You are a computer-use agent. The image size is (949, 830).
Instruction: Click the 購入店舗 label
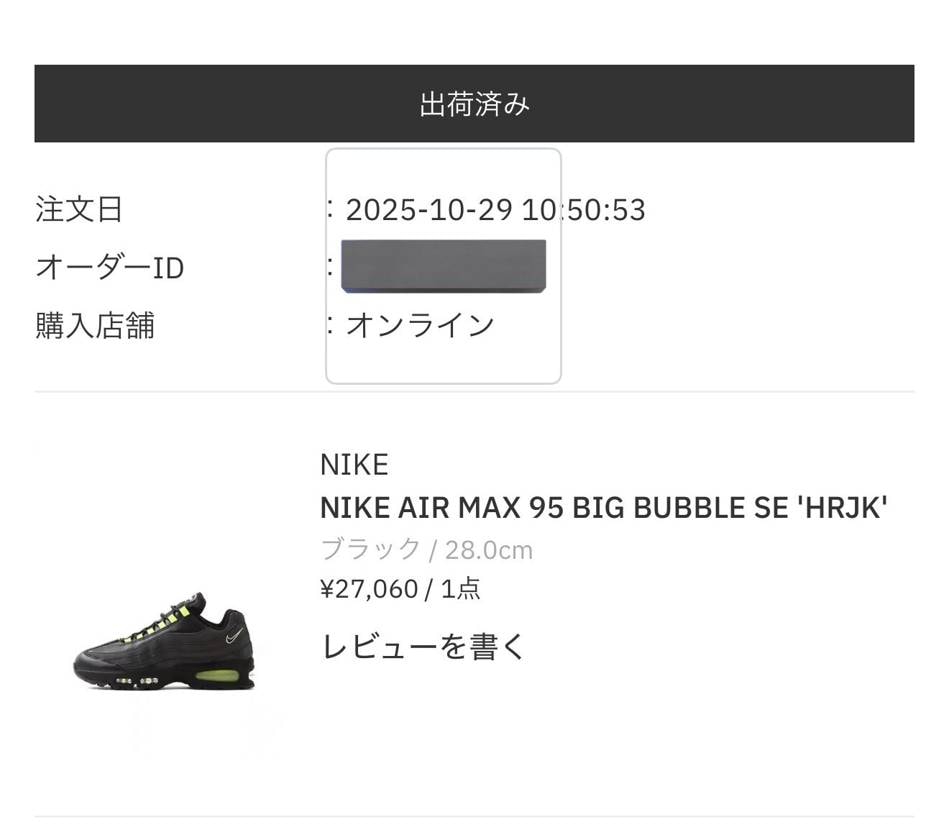[95, 326]
